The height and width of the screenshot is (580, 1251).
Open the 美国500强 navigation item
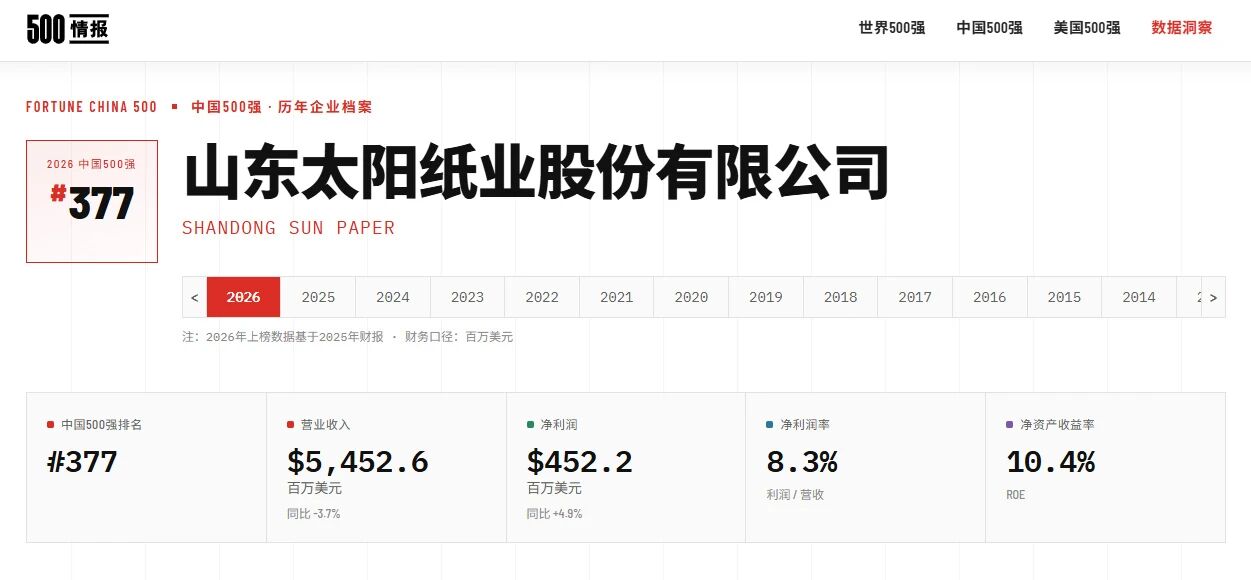1087,28
